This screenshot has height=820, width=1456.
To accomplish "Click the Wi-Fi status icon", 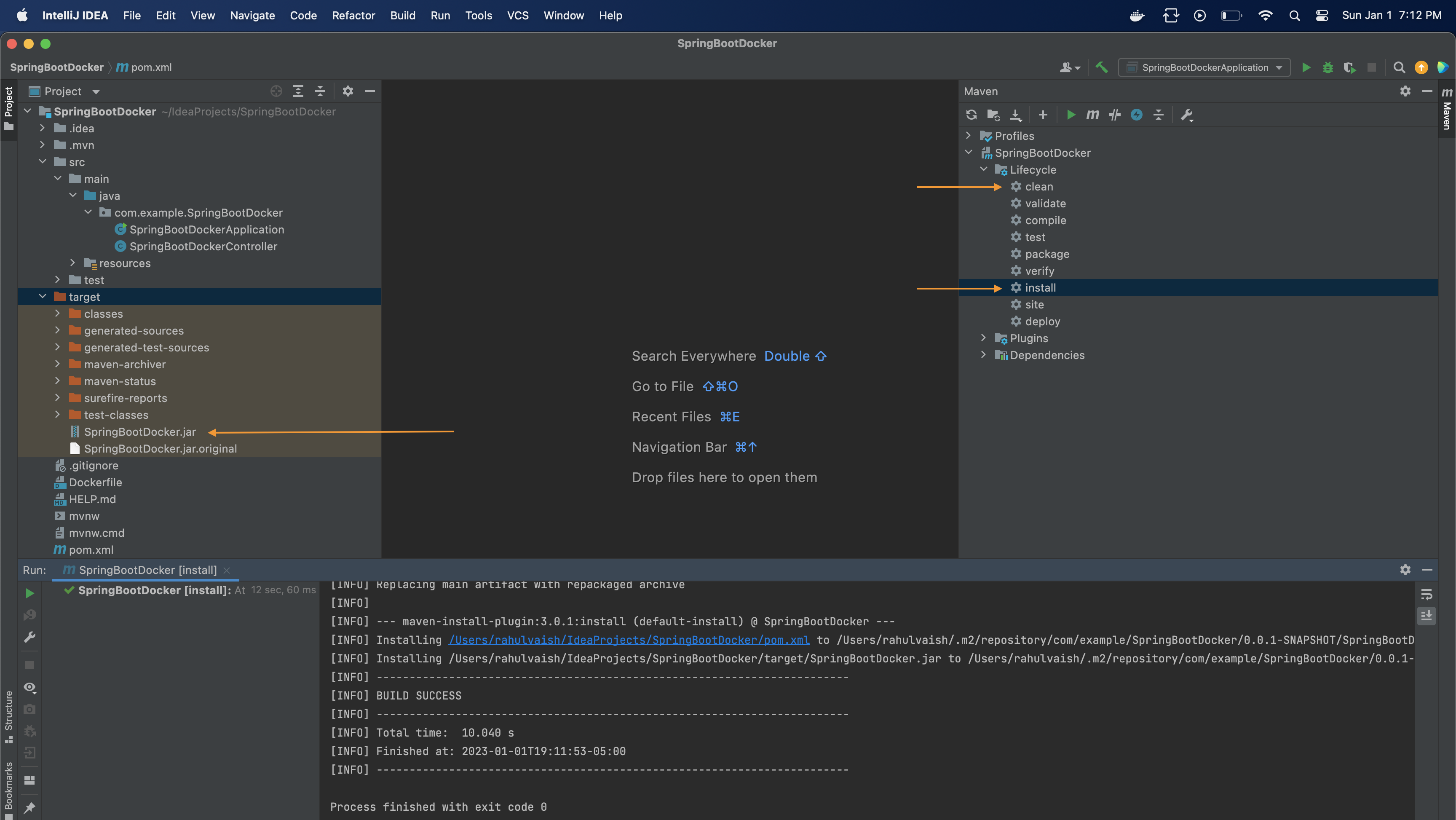I will 1265,15.
